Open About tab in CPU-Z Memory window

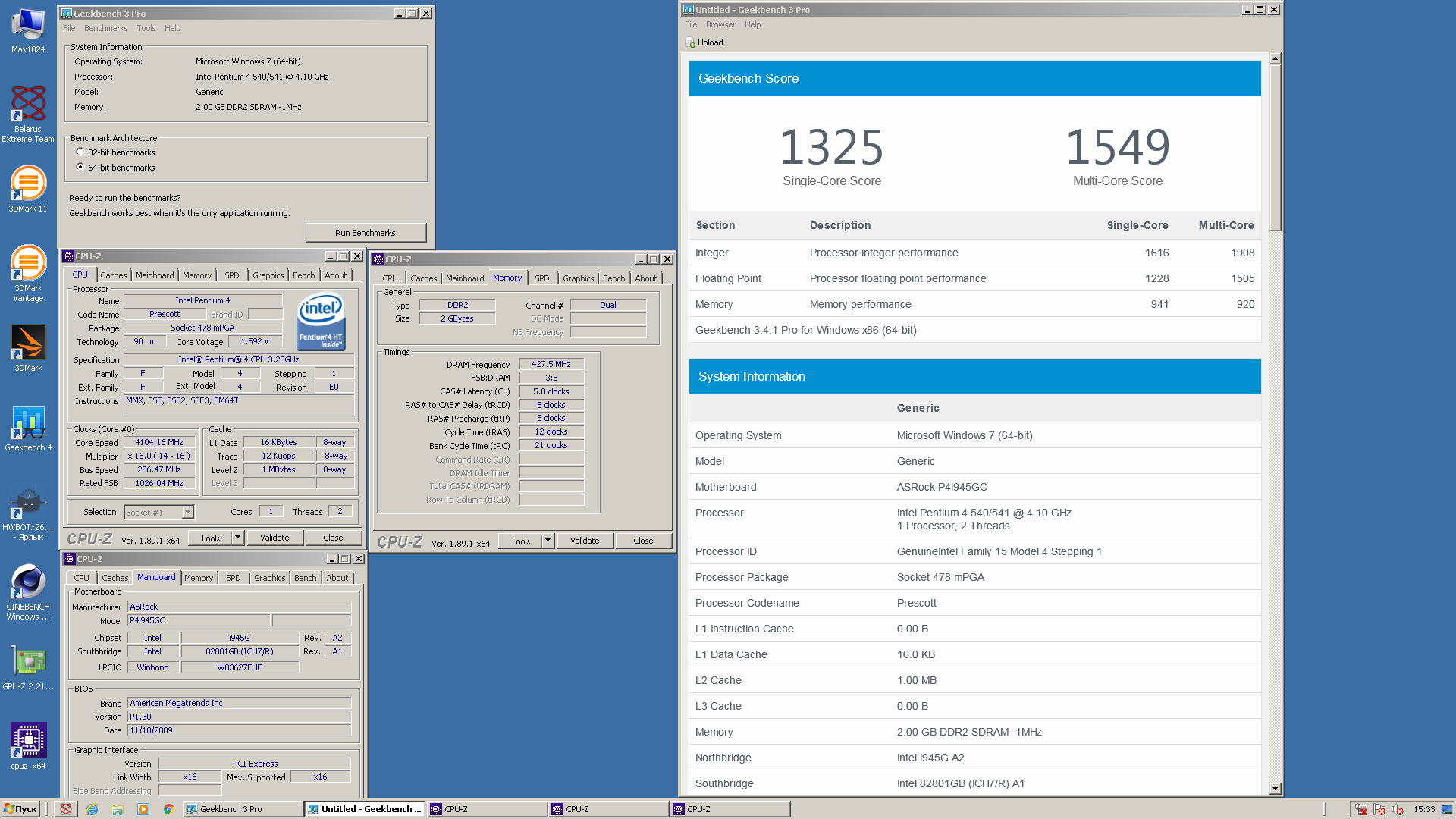[646, 278]
